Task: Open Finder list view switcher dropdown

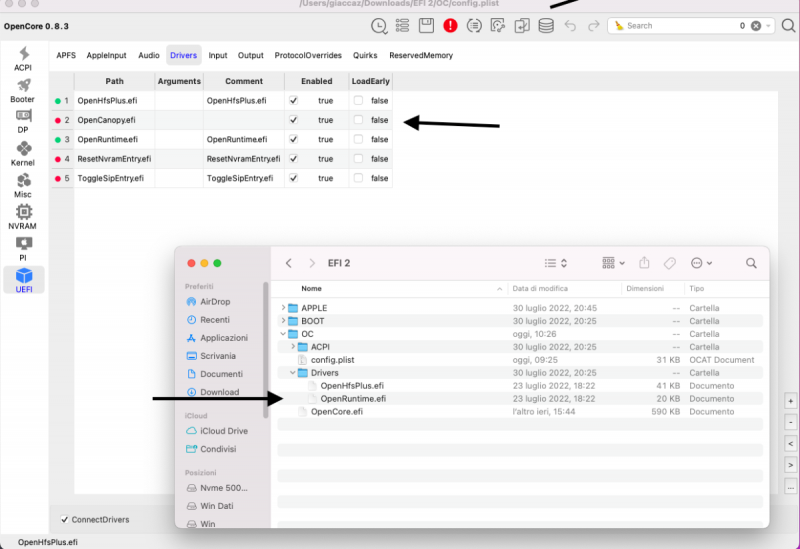Action: 556,263
